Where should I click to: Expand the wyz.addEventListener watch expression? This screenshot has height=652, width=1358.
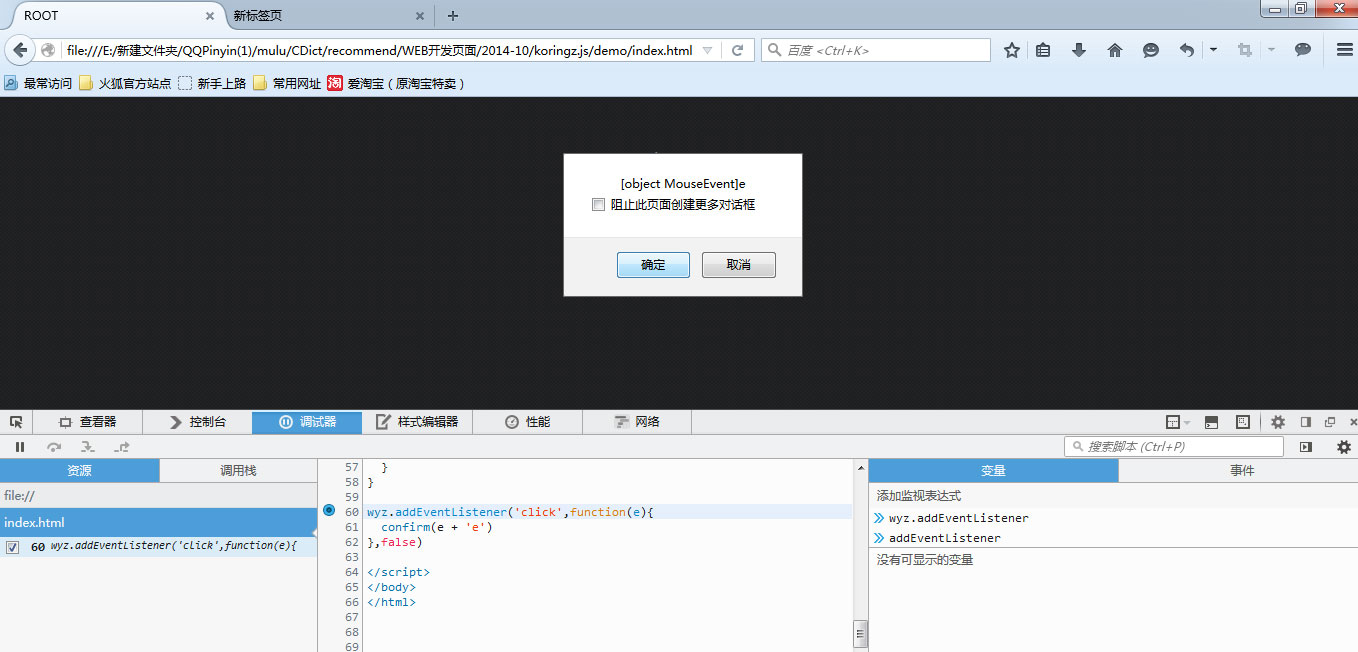tap(879, 518)
